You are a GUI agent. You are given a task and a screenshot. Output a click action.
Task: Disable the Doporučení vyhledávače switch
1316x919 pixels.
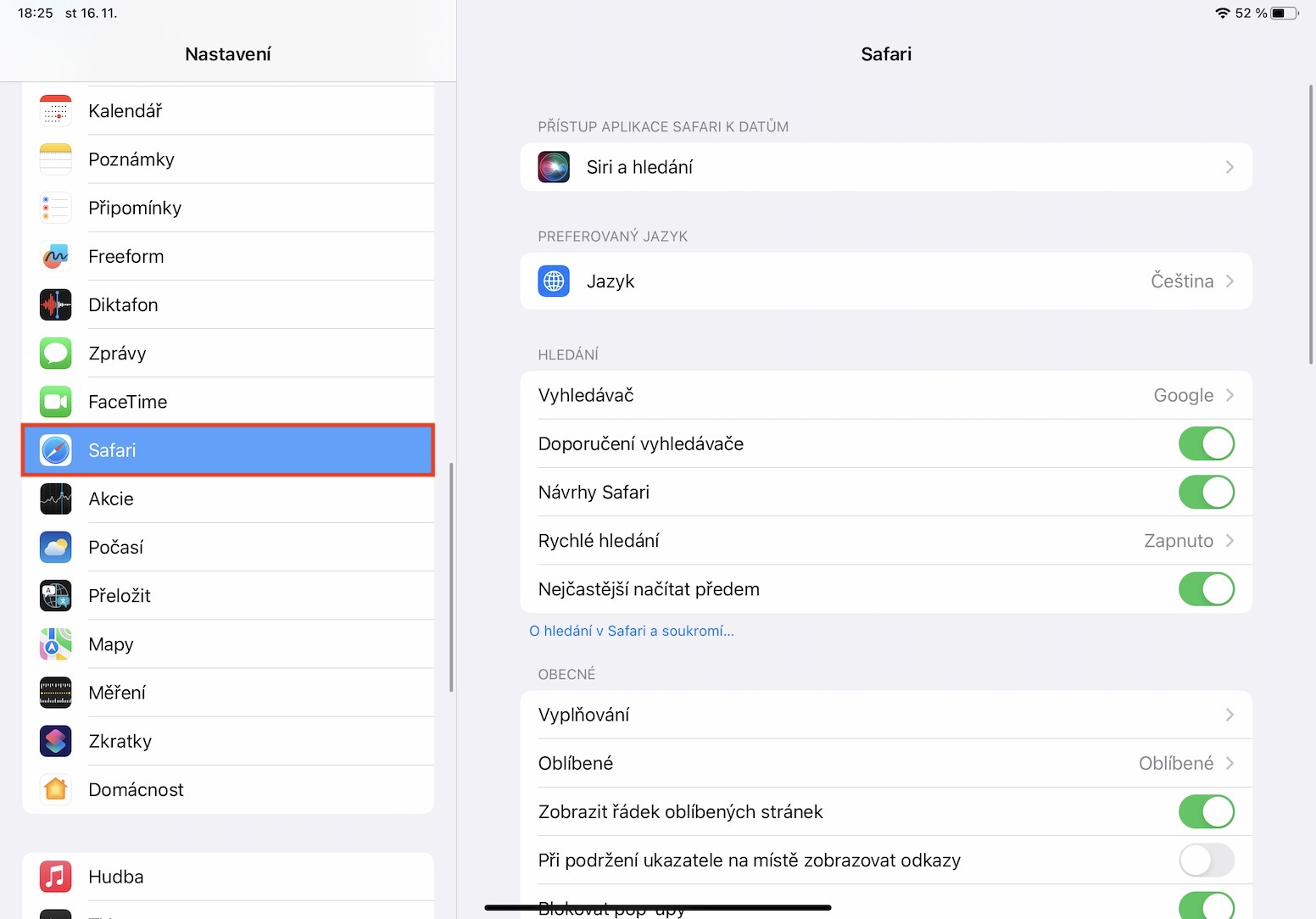(x=1206, y=443)
